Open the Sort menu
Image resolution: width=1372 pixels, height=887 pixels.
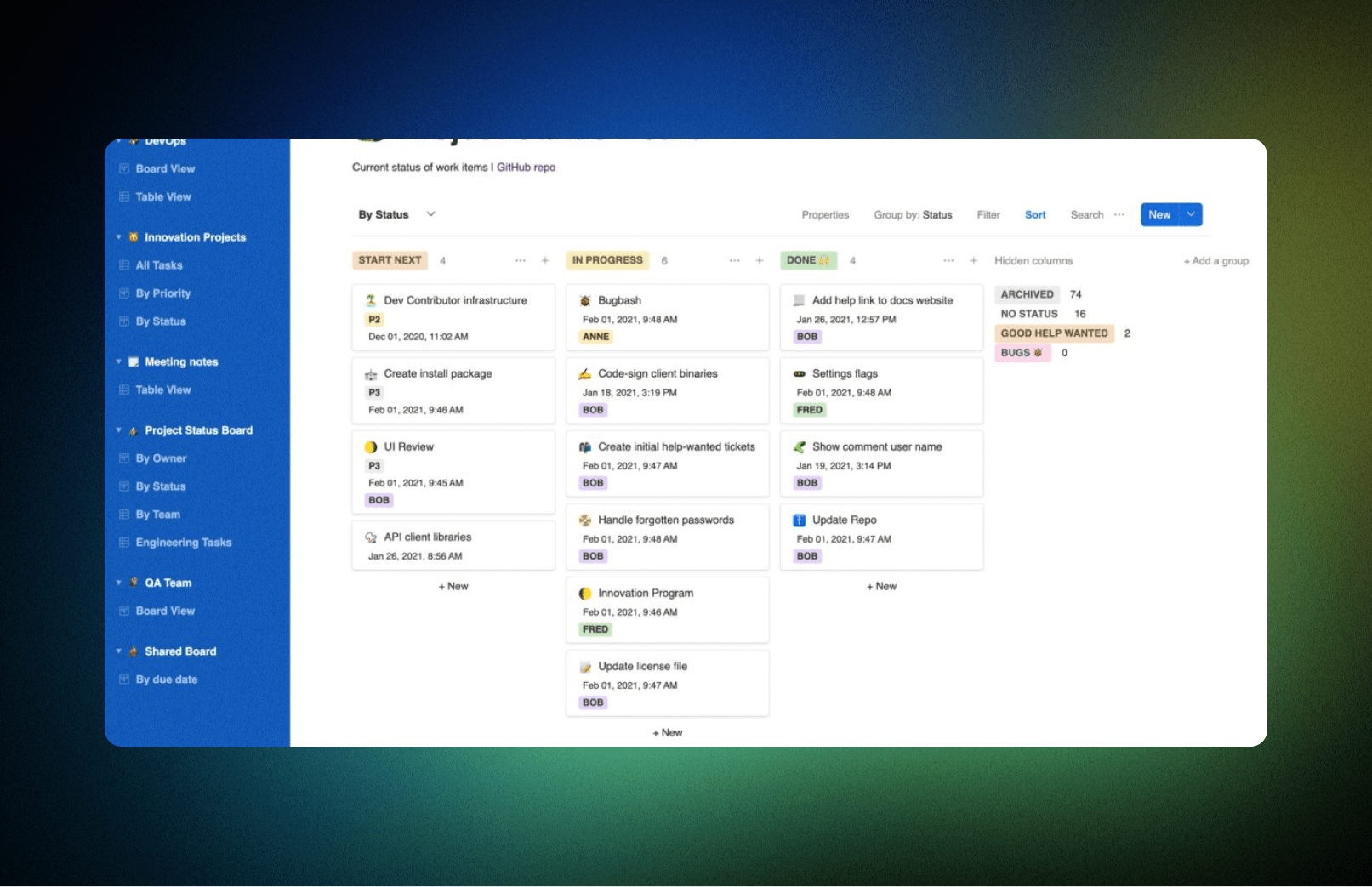click(1035, 215)
